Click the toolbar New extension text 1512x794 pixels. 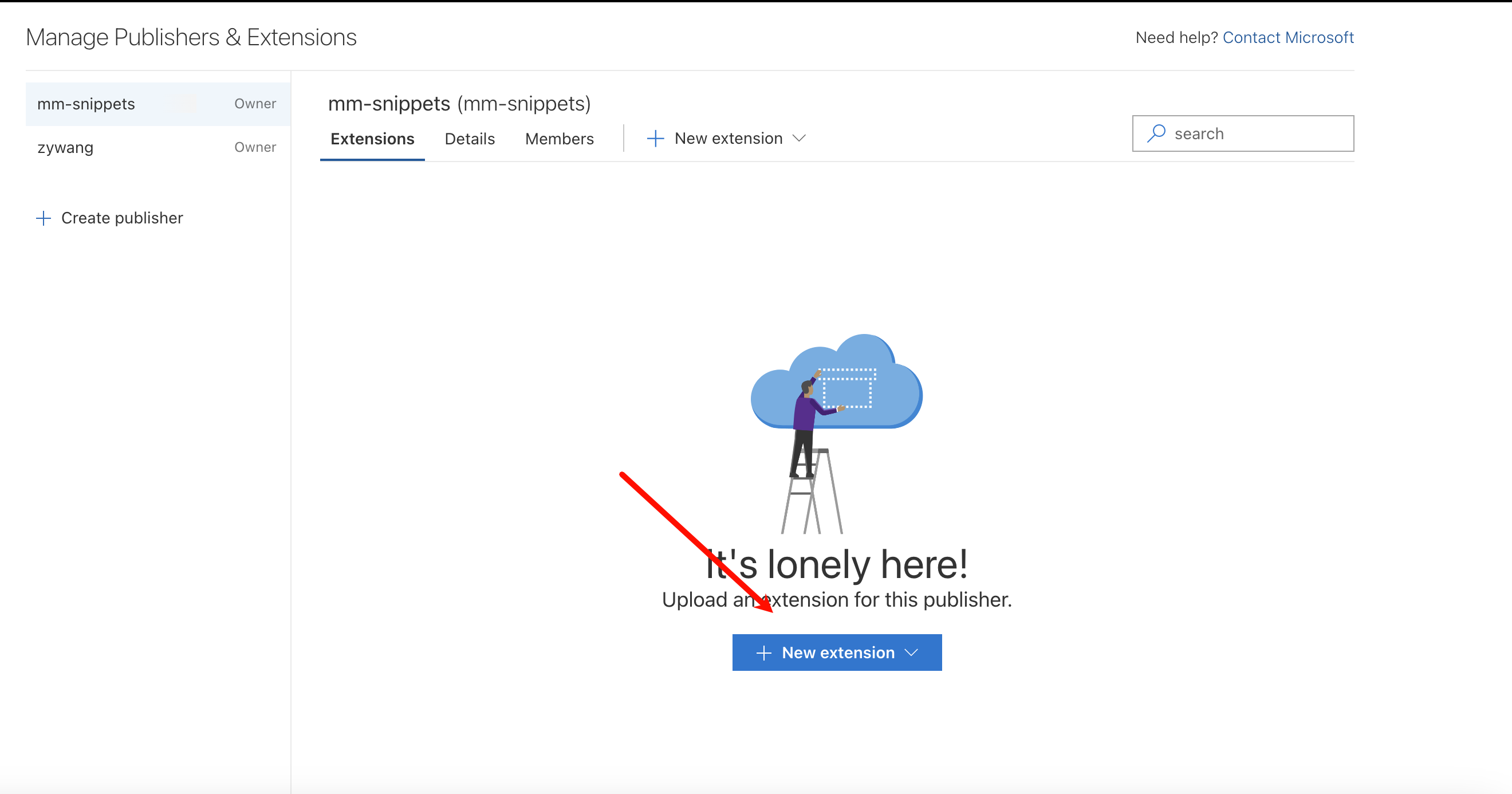(729, 139)
